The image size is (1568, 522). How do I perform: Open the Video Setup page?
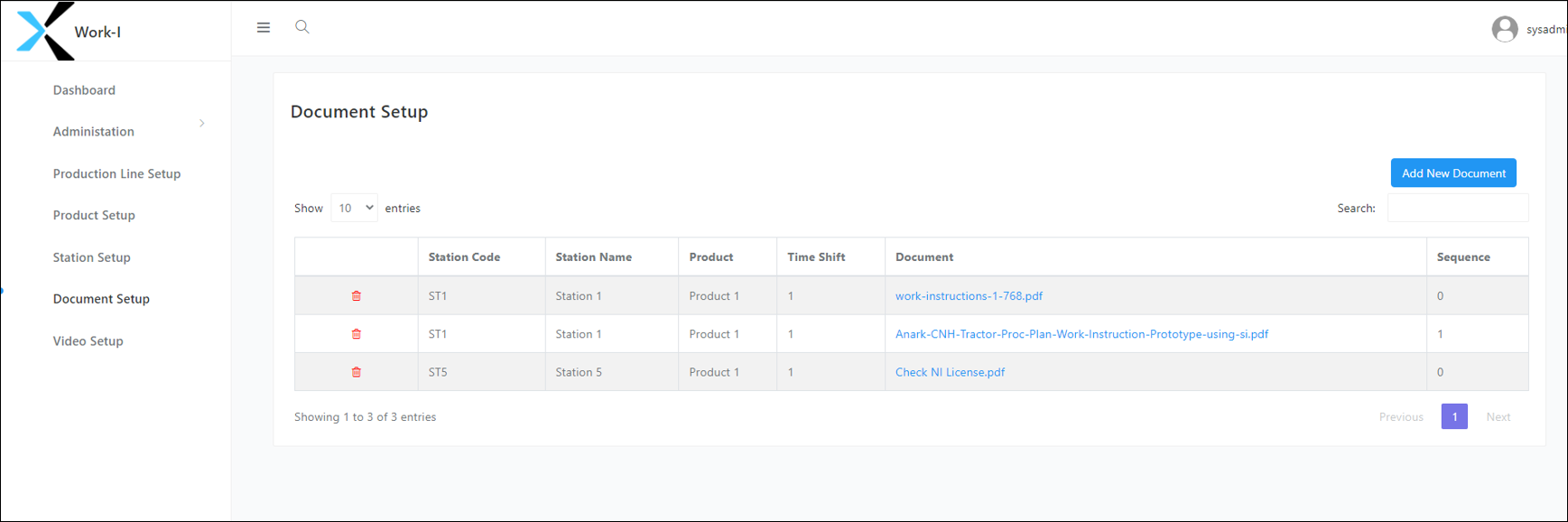88,340
